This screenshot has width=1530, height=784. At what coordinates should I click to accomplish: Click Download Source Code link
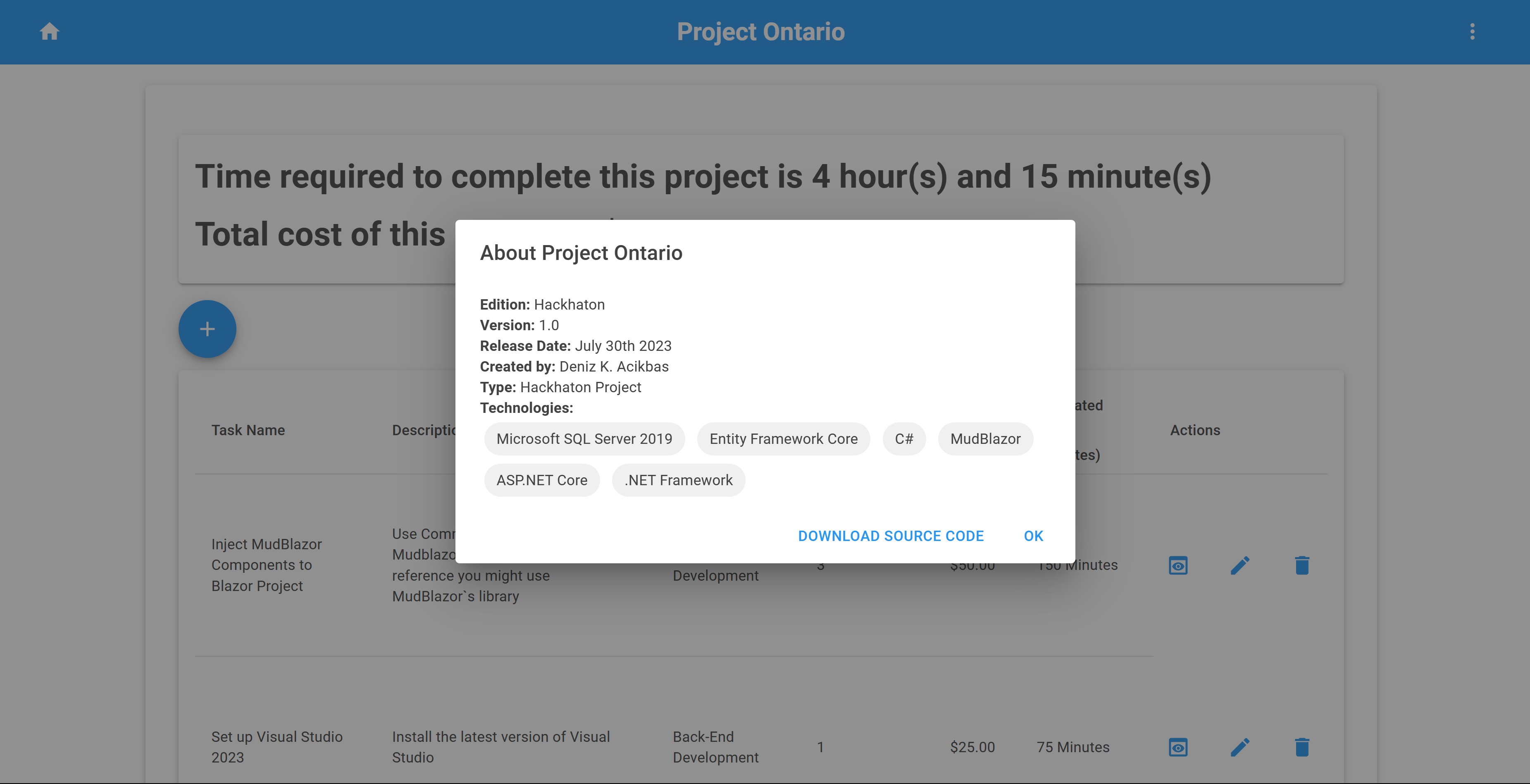(x=890, y=536)
